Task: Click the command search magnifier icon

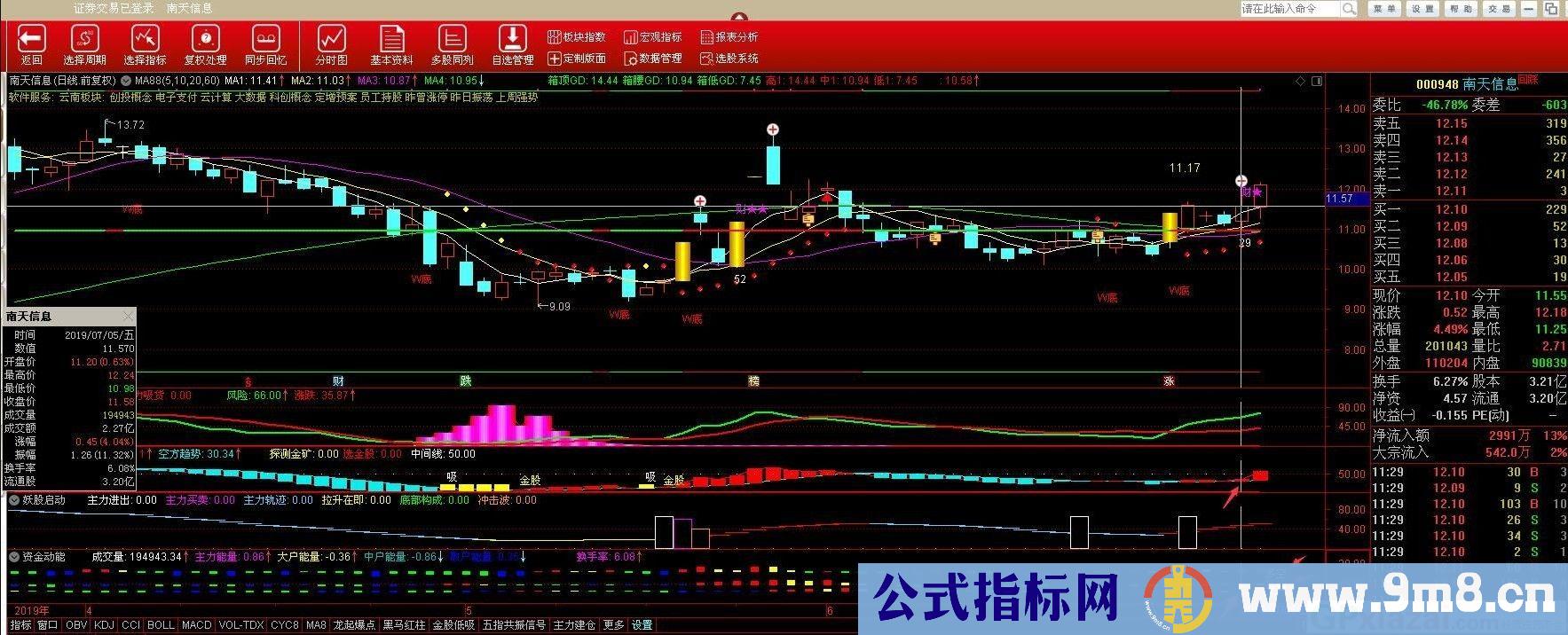Action: coord(1349,9)
